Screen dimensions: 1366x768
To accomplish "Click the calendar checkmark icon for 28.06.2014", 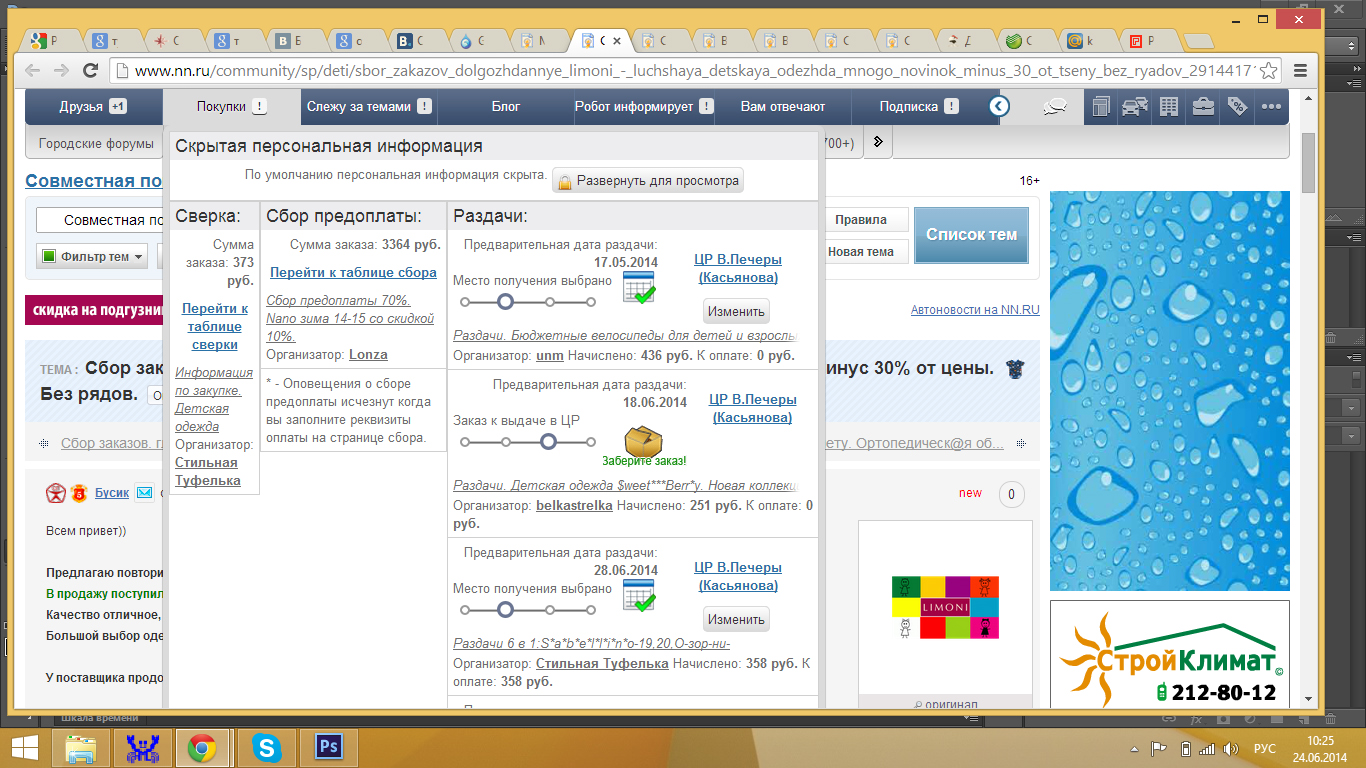I will [638, 596].
